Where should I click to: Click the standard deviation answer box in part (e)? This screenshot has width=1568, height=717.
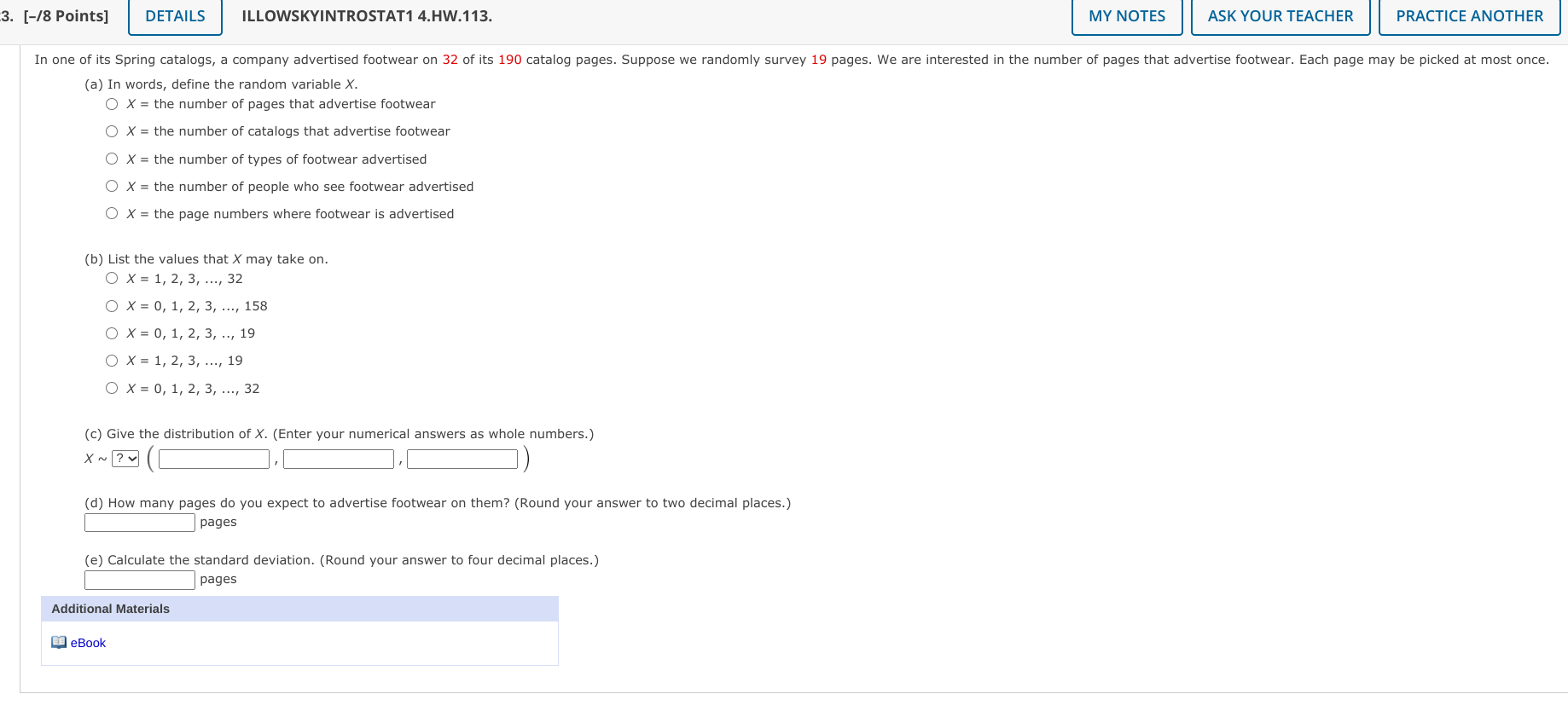tap(138, 579)
